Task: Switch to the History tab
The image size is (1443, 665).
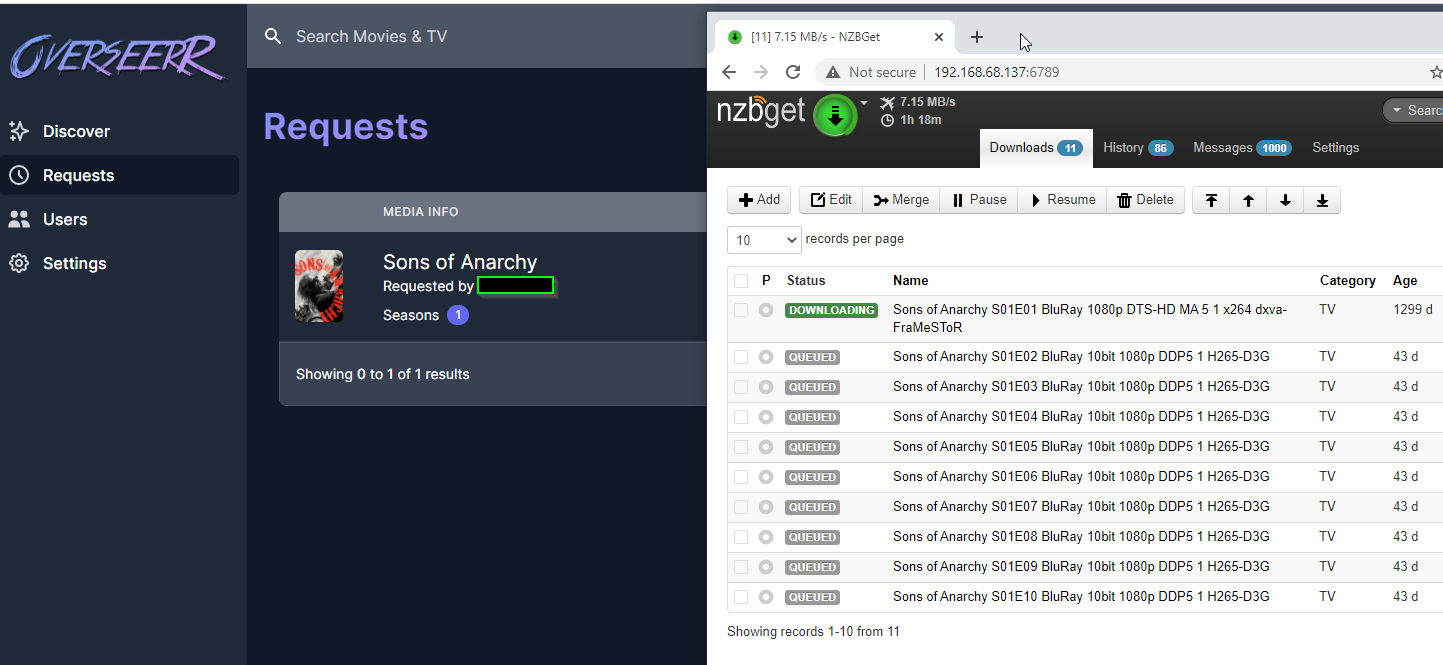Action: pyautogui.click(x=1138, y=148)
